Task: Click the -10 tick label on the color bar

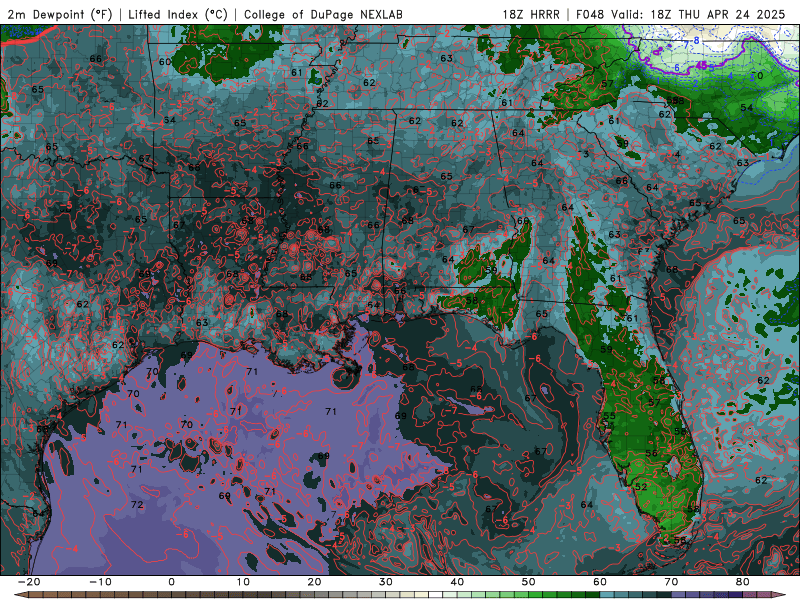Action: (x=100, y=582)
